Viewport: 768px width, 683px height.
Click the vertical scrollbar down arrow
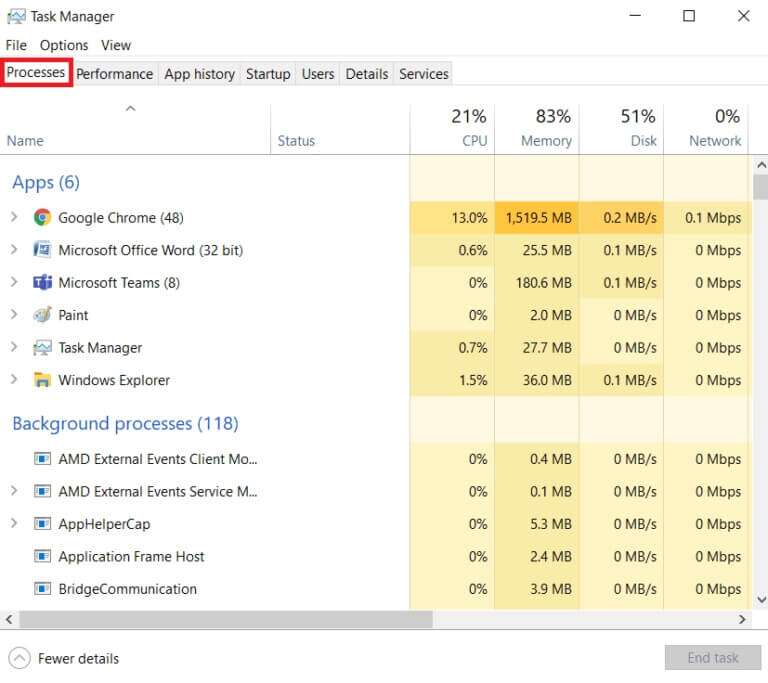click(761, 599)
